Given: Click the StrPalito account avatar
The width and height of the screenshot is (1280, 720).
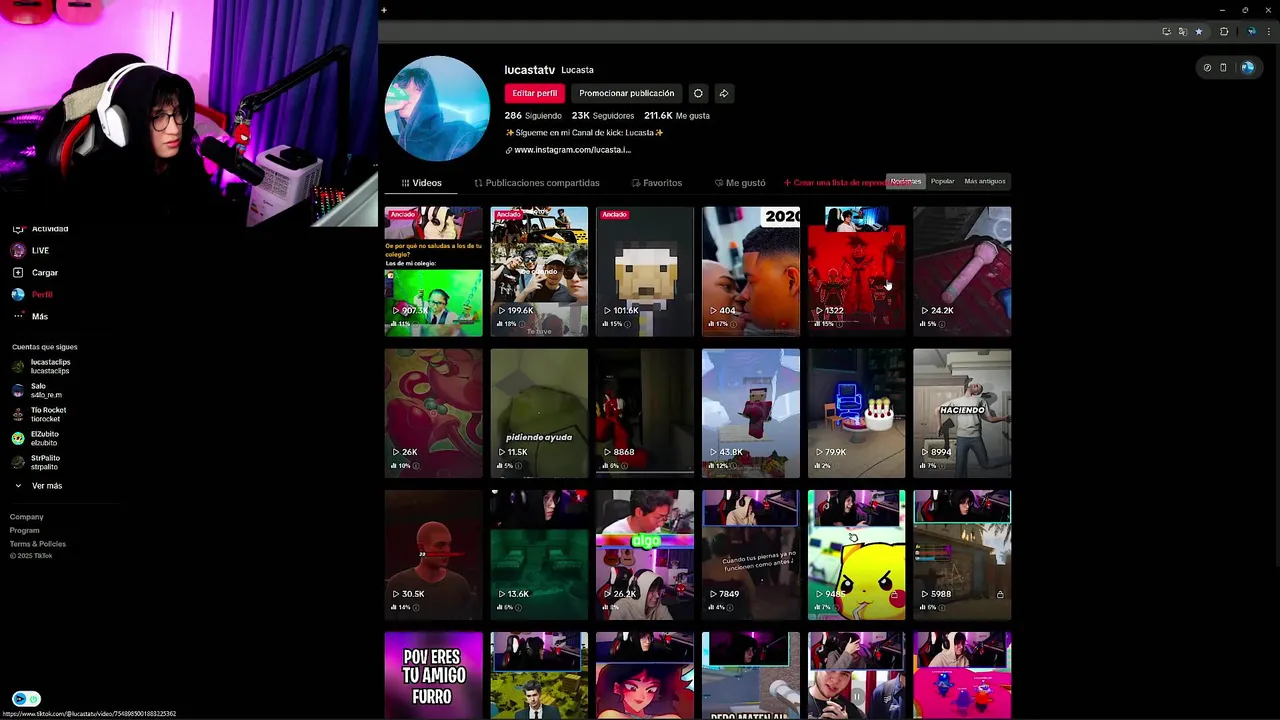Looking at the screenshot, I should coord(18,462).
